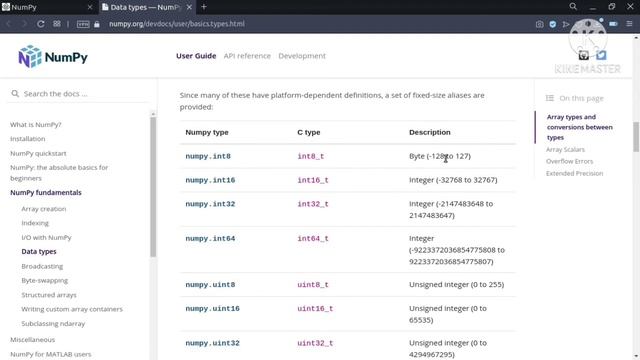
Task: Open the What is NumPy? sidebar link
Action: 36,124
